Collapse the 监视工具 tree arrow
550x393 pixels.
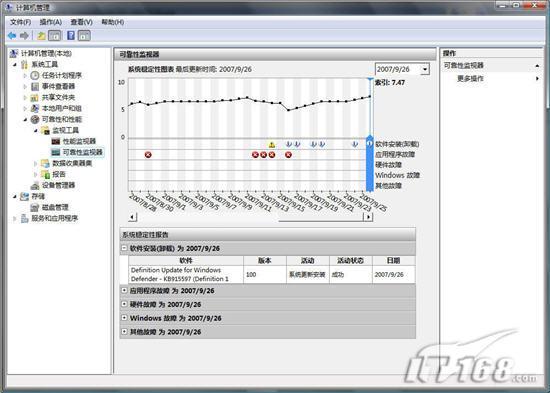[x=35, y=131]
